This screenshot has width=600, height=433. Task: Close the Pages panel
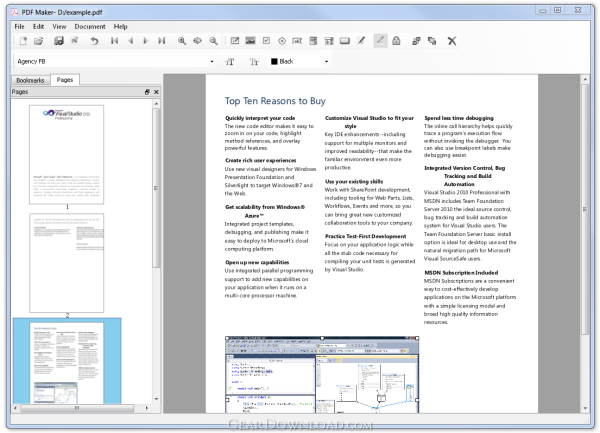pos(156,92)
